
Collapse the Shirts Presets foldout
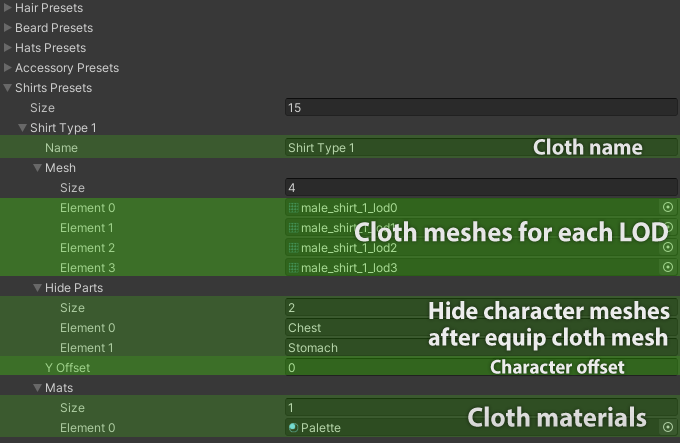tap(8, 88)
